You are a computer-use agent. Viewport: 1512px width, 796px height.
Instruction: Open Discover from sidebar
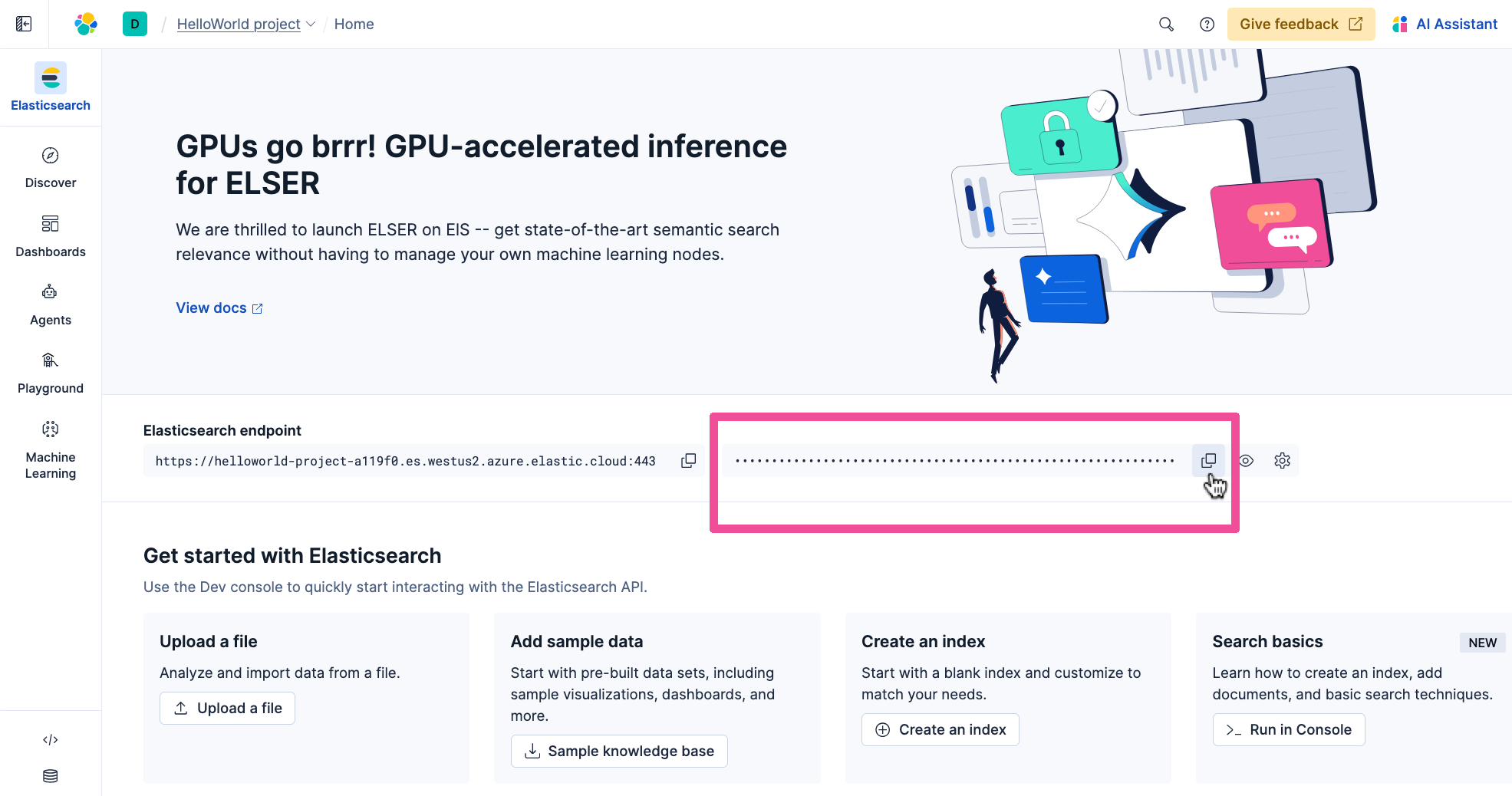coord(51,168)
